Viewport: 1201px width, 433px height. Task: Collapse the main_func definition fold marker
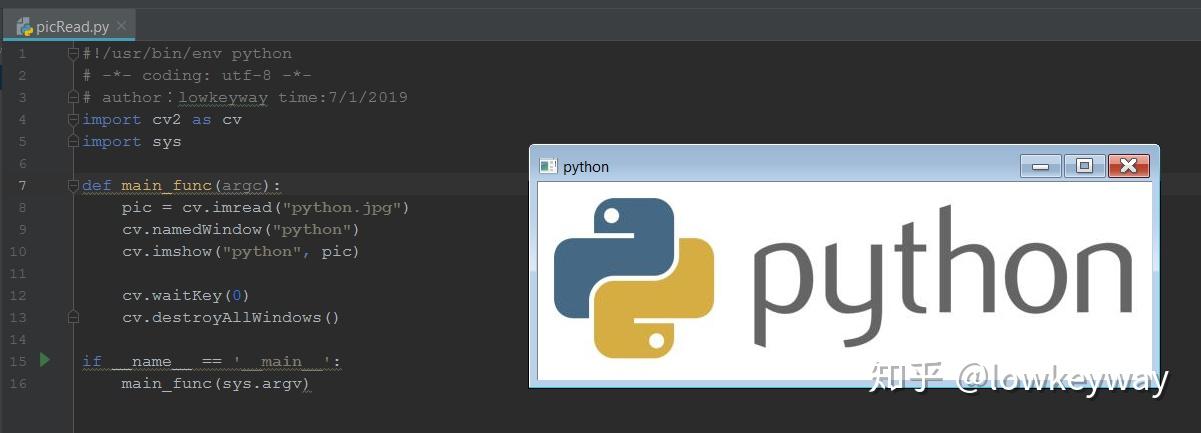point(73,186)
